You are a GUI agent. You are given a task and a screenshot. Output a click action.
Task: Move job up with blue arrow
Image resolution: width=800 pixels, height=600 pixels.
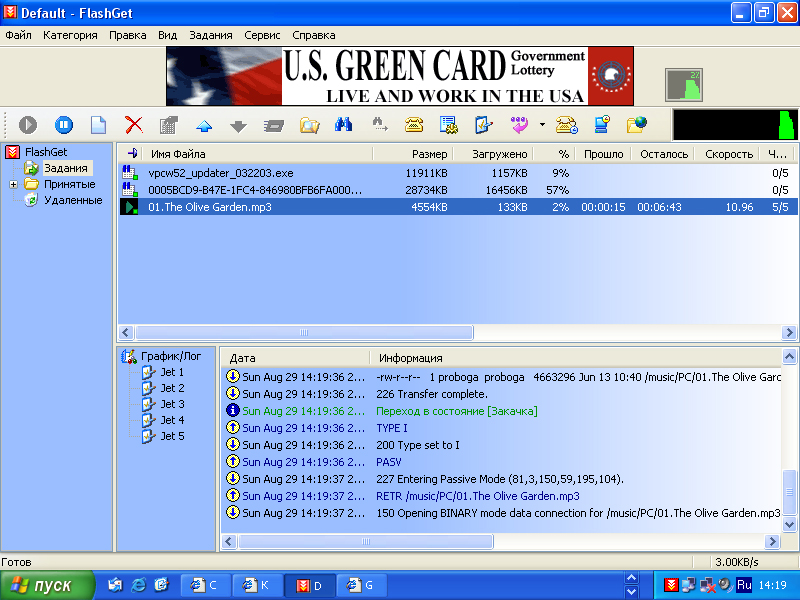tap(204, 126)
